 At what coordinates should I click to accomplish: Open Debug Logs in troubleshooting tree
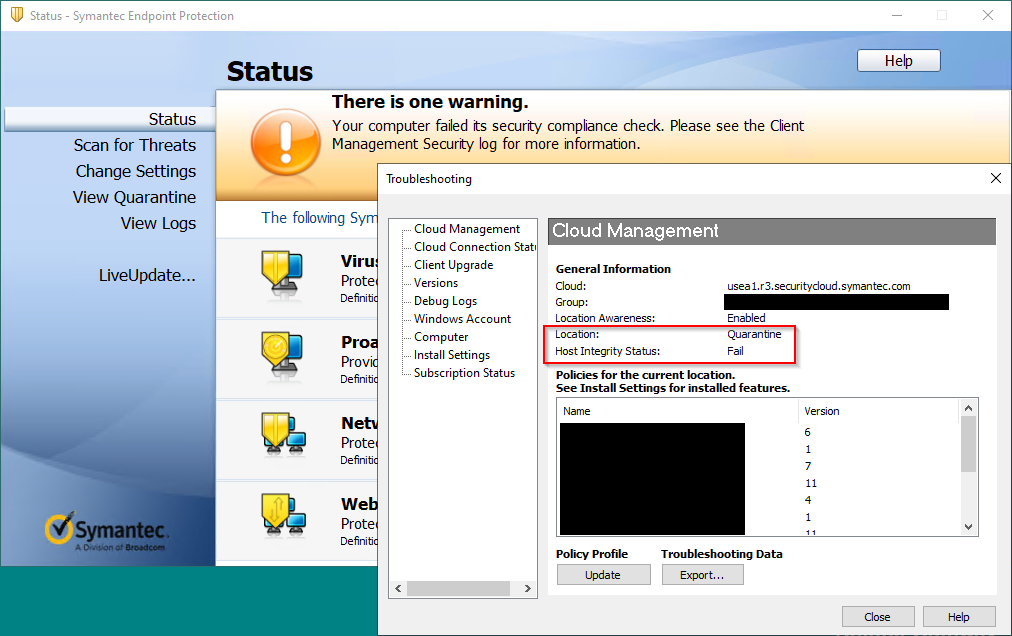point(445,301)
